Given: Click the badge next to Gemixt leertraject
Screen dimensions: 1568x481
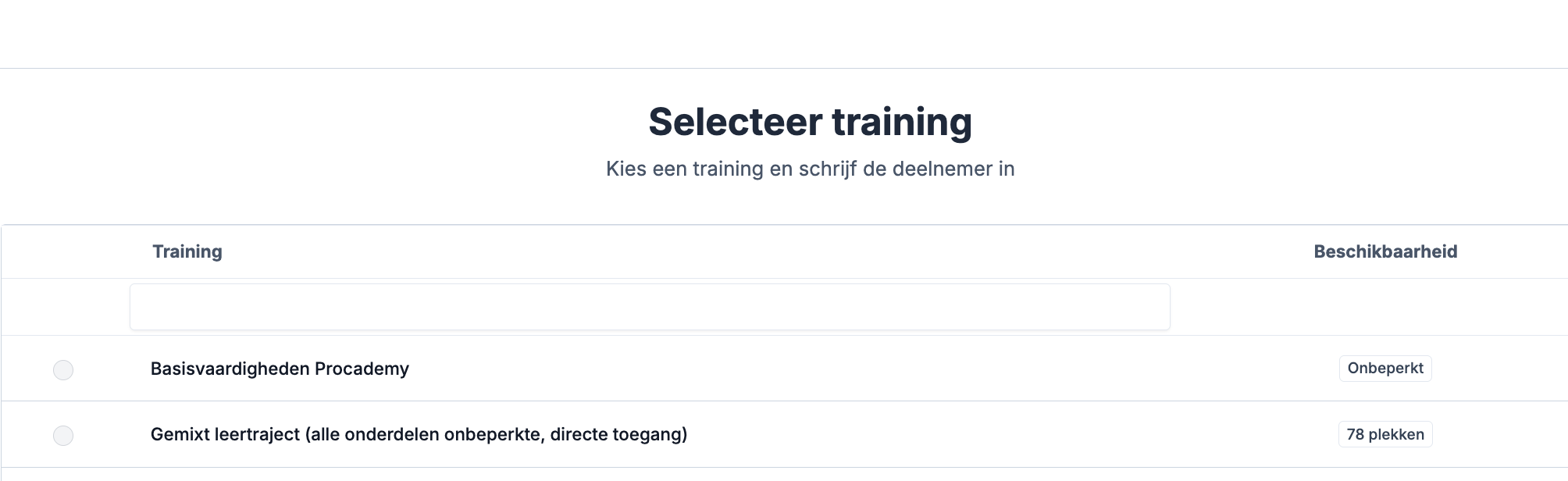Looking at the screenshot, I should [x=1384, y=434].
